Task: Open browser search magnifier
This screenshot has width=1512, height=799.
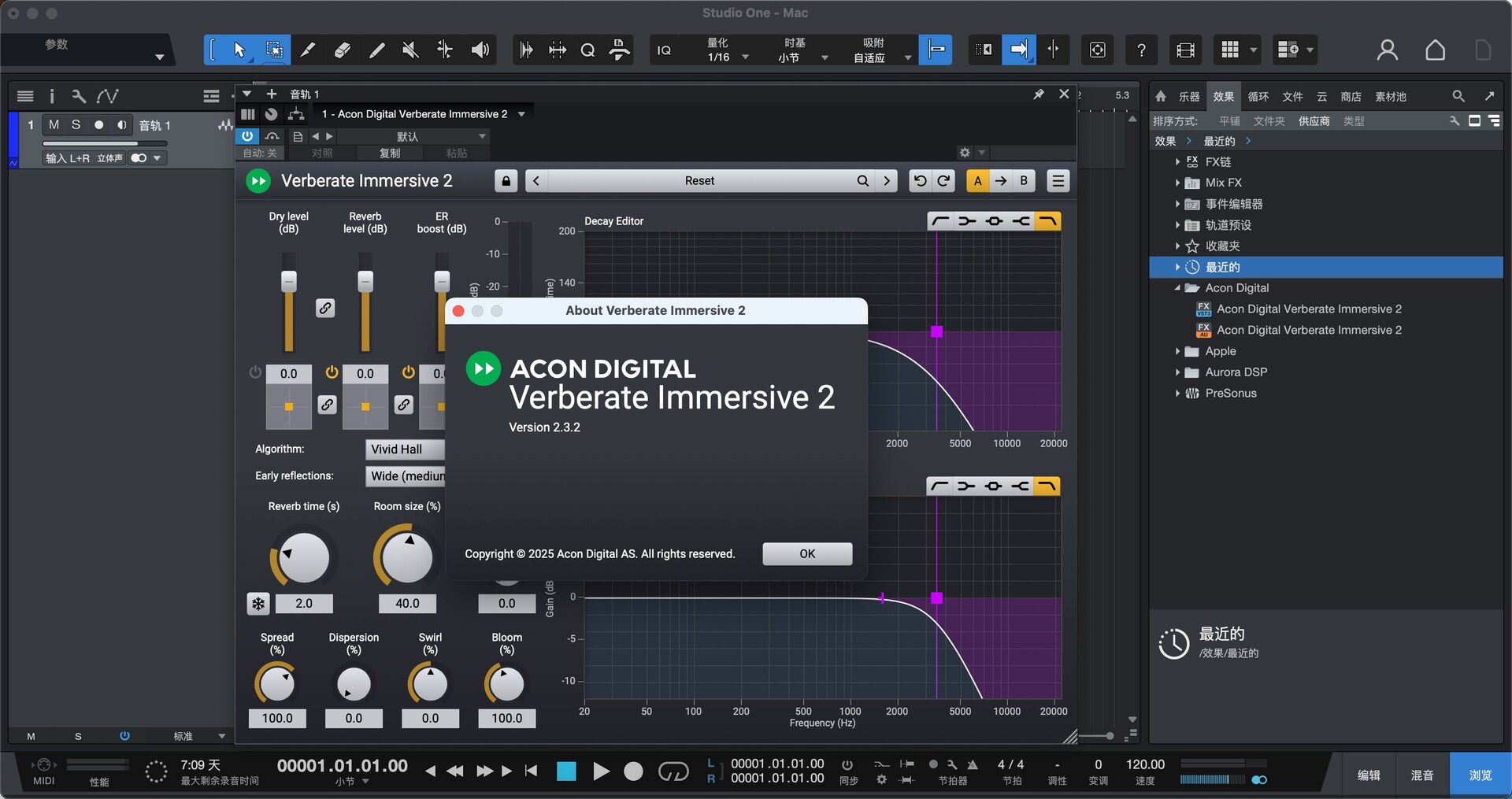Action: [1458, 96]
